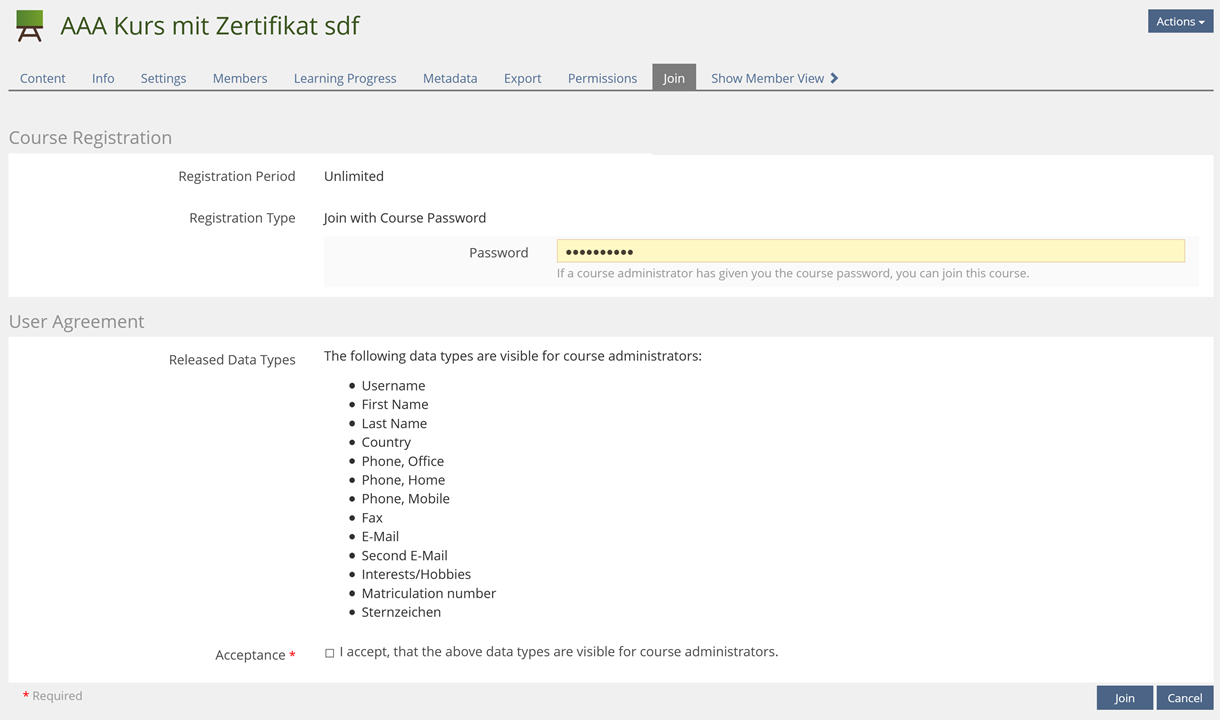Viewport: 1220px width, 720px height.
Task: Select the Members tab
Action: click(x=240, y=78)
